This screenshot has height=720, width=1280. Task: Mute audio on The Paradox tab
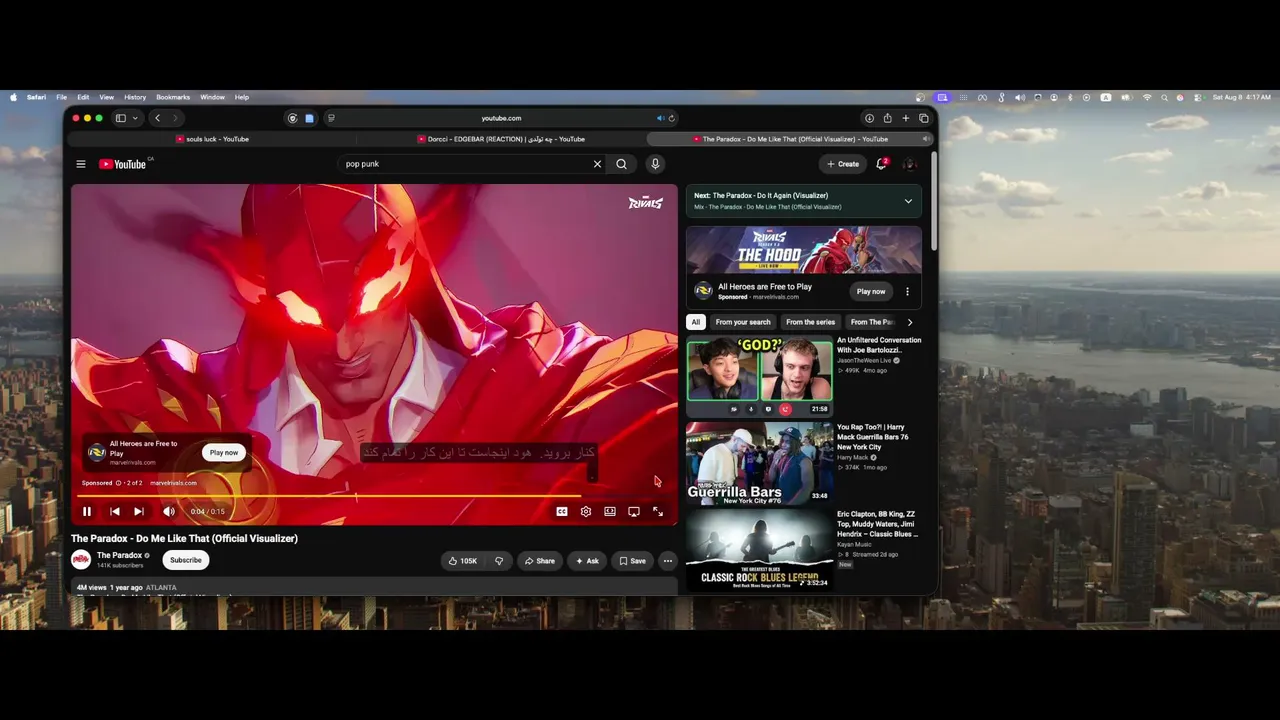925,139
